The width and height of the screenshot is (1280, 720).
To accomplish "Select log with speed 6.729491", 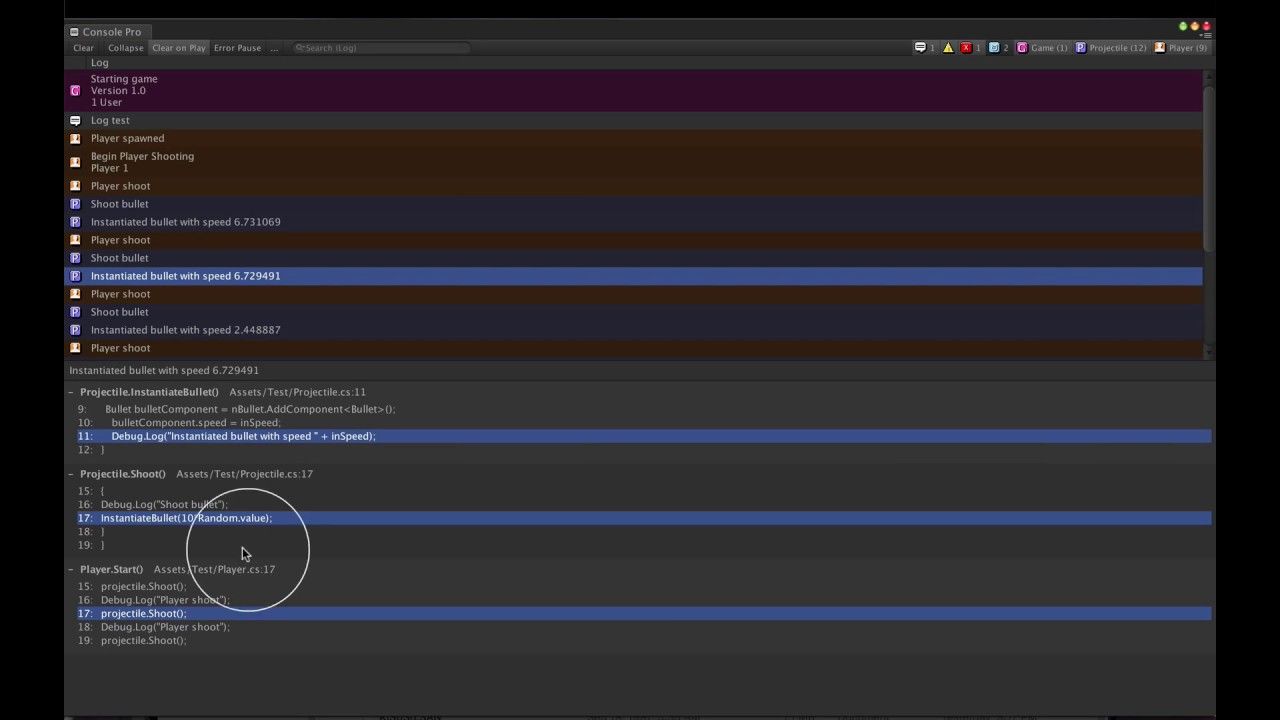I will coord(634,276).
